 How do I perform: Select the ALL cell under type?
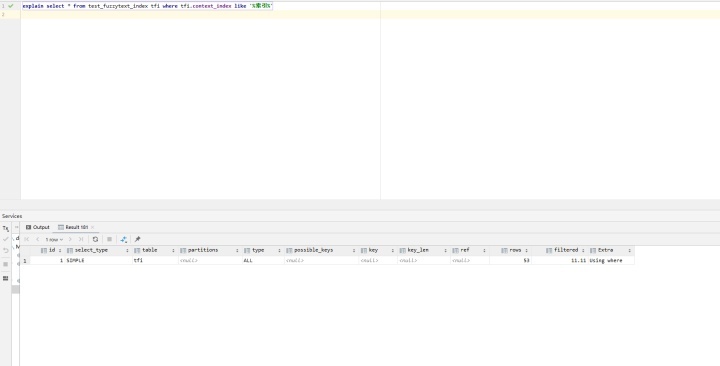tap(263, 260)
